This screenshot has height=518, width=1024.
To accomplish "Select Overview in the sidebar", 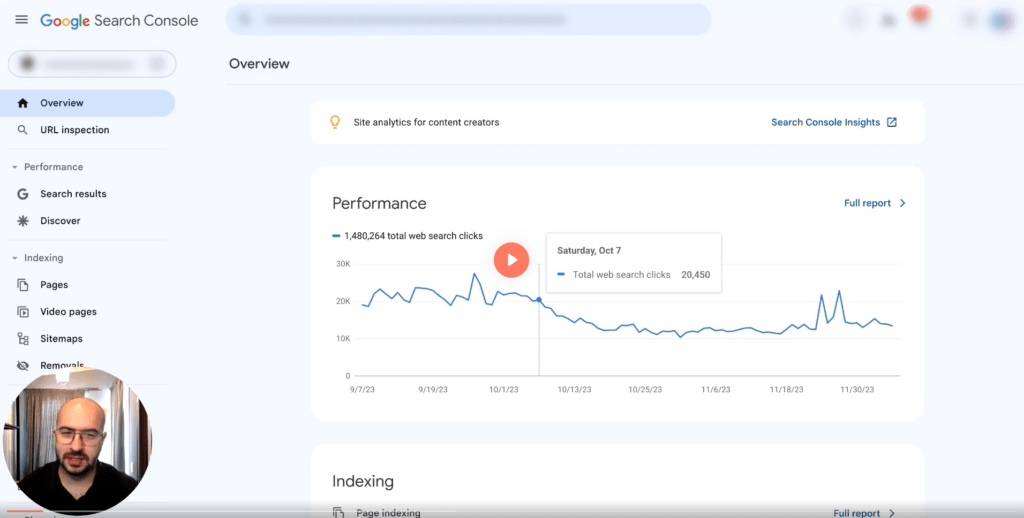I will [x=88, y=103].
